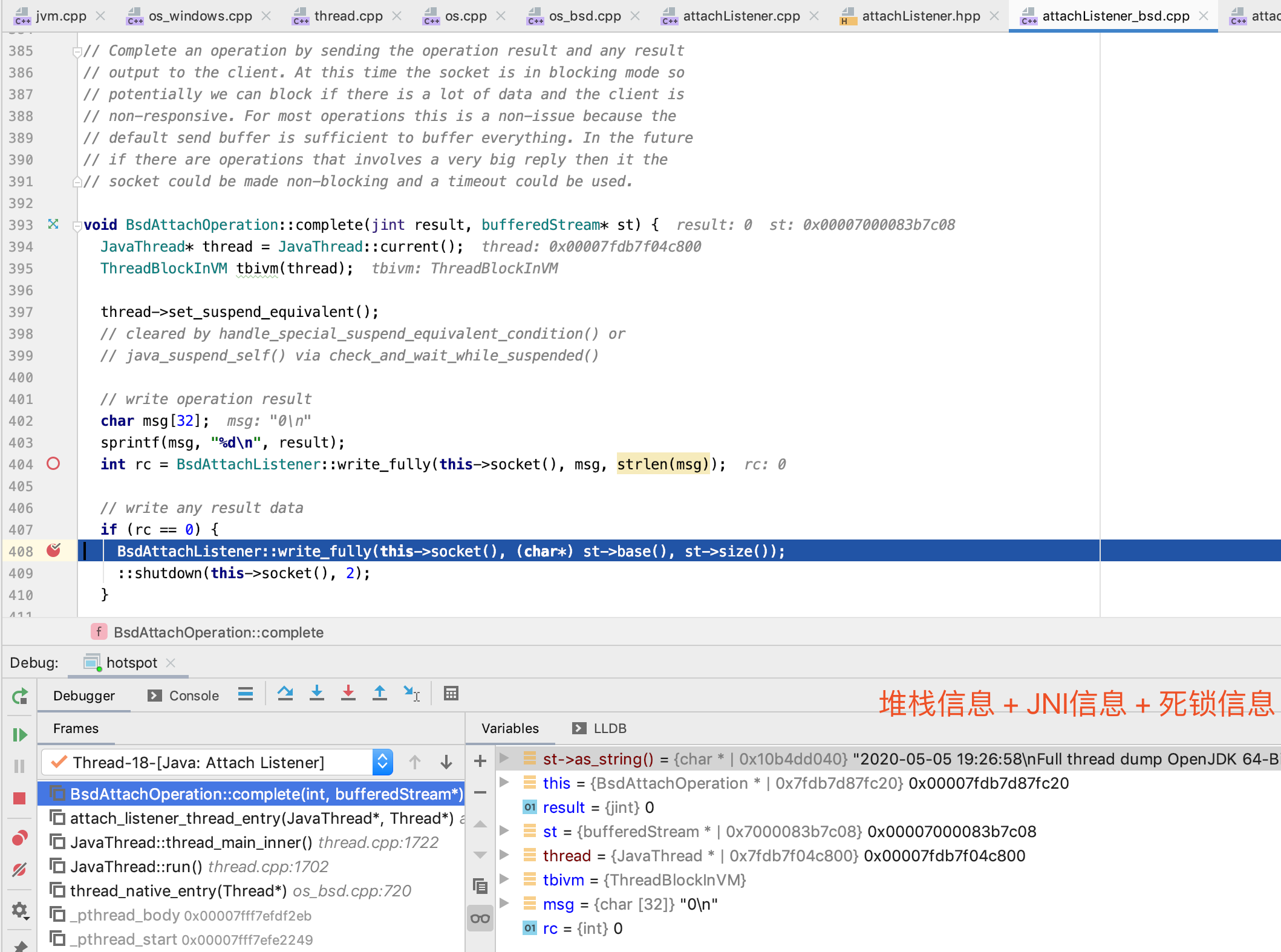Add a new watch with plus button

(x=480, y=761)
